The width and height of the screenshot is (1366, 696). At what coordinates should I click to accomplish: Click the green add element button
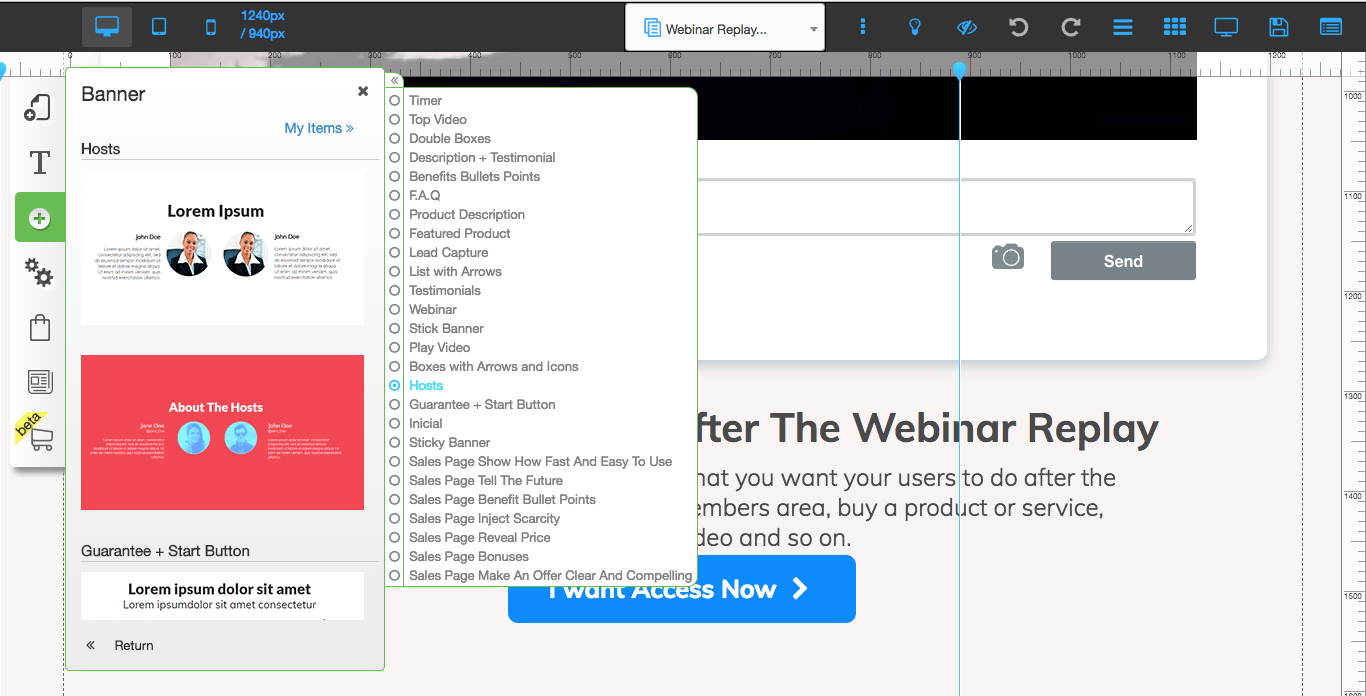click(40, 218)
